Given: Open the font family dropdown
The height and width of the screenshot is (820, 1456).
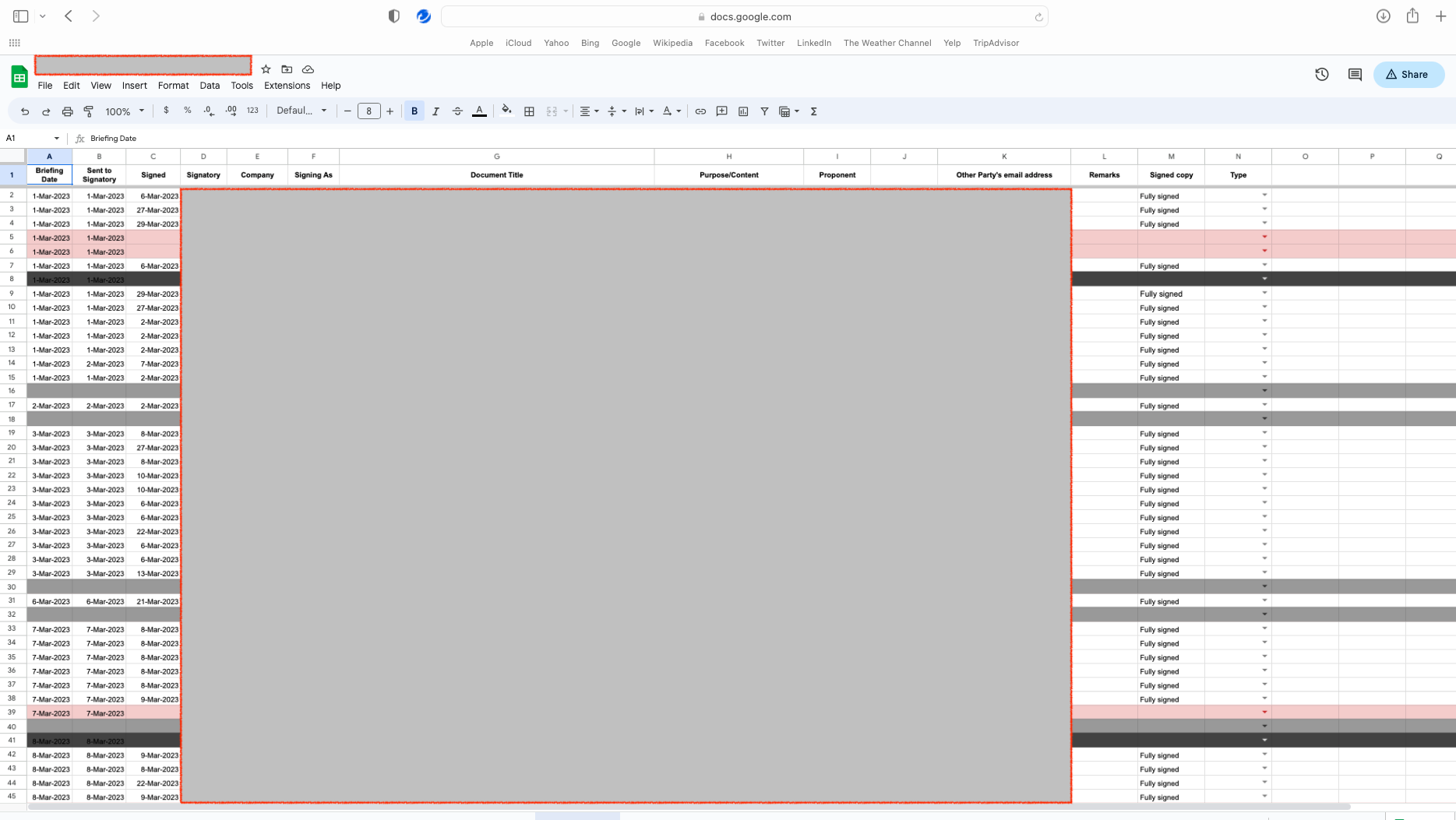Looking at the screenshot, I should (301, 111).
